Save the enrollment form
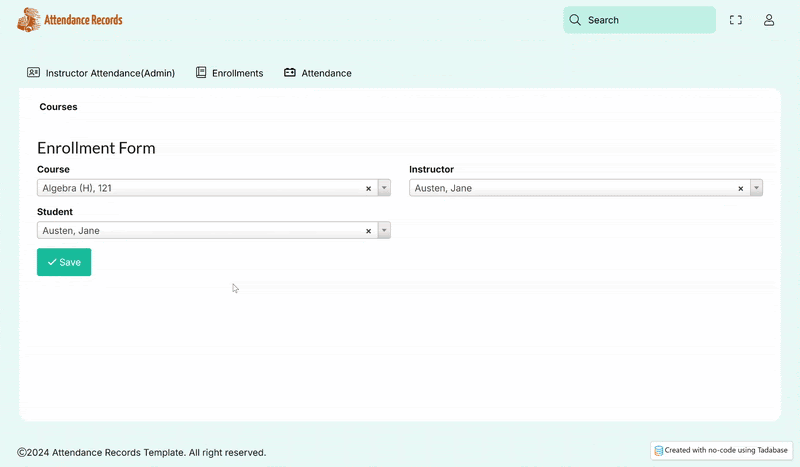Image resolution: width=800 pixels, height=467 pixels. (x=64, y=262)
